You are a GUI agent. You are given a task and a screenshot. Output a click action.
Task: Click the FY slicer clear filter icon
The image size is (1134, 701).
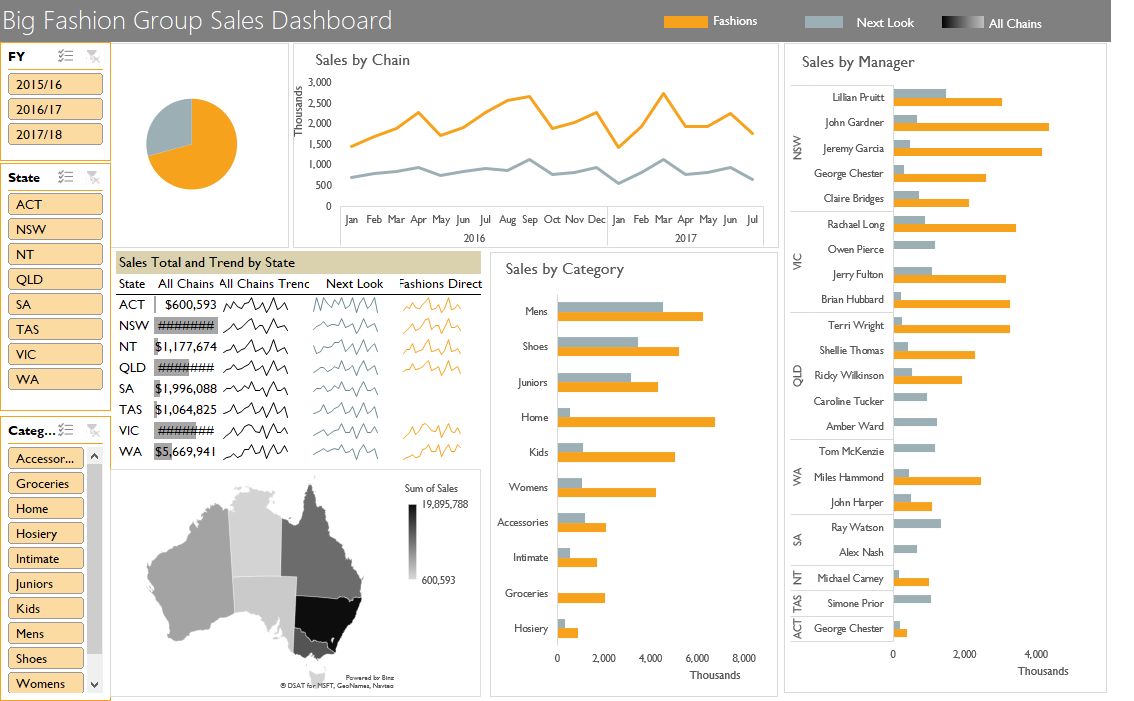93,56
